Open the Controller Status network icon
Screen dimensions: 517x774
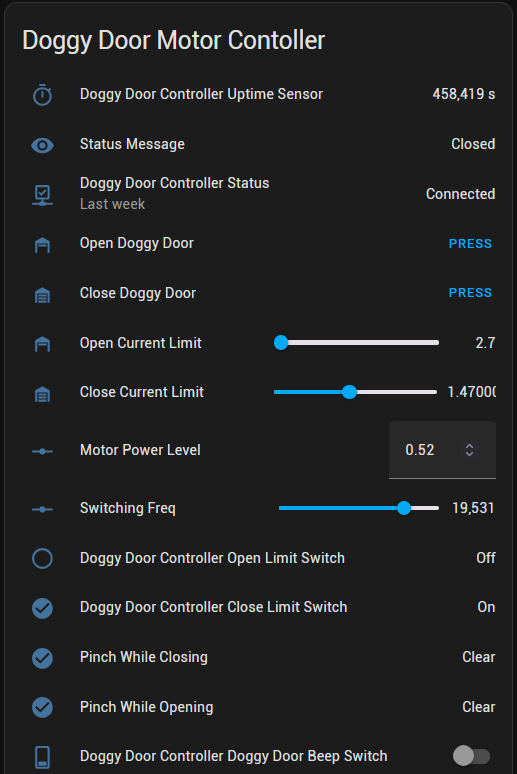pos(42,195)
